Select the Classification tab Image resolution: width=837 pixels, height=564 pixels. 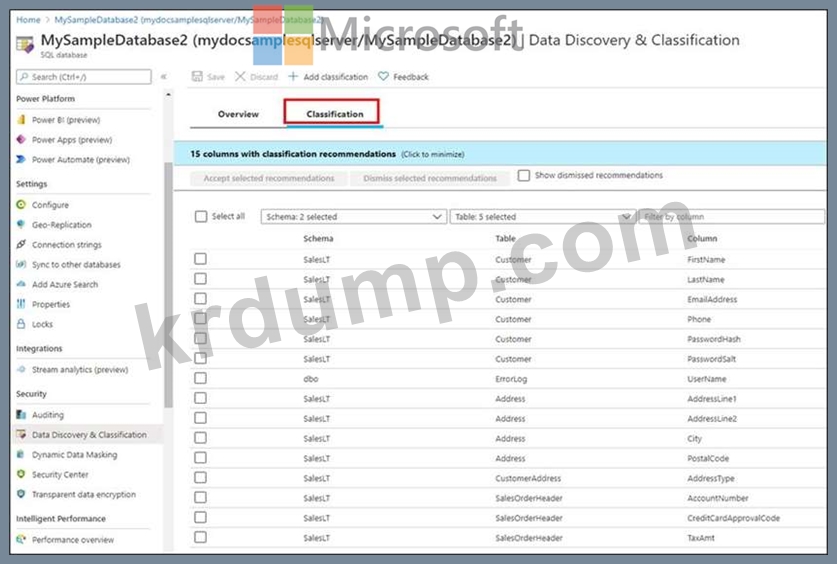(334, 114)
